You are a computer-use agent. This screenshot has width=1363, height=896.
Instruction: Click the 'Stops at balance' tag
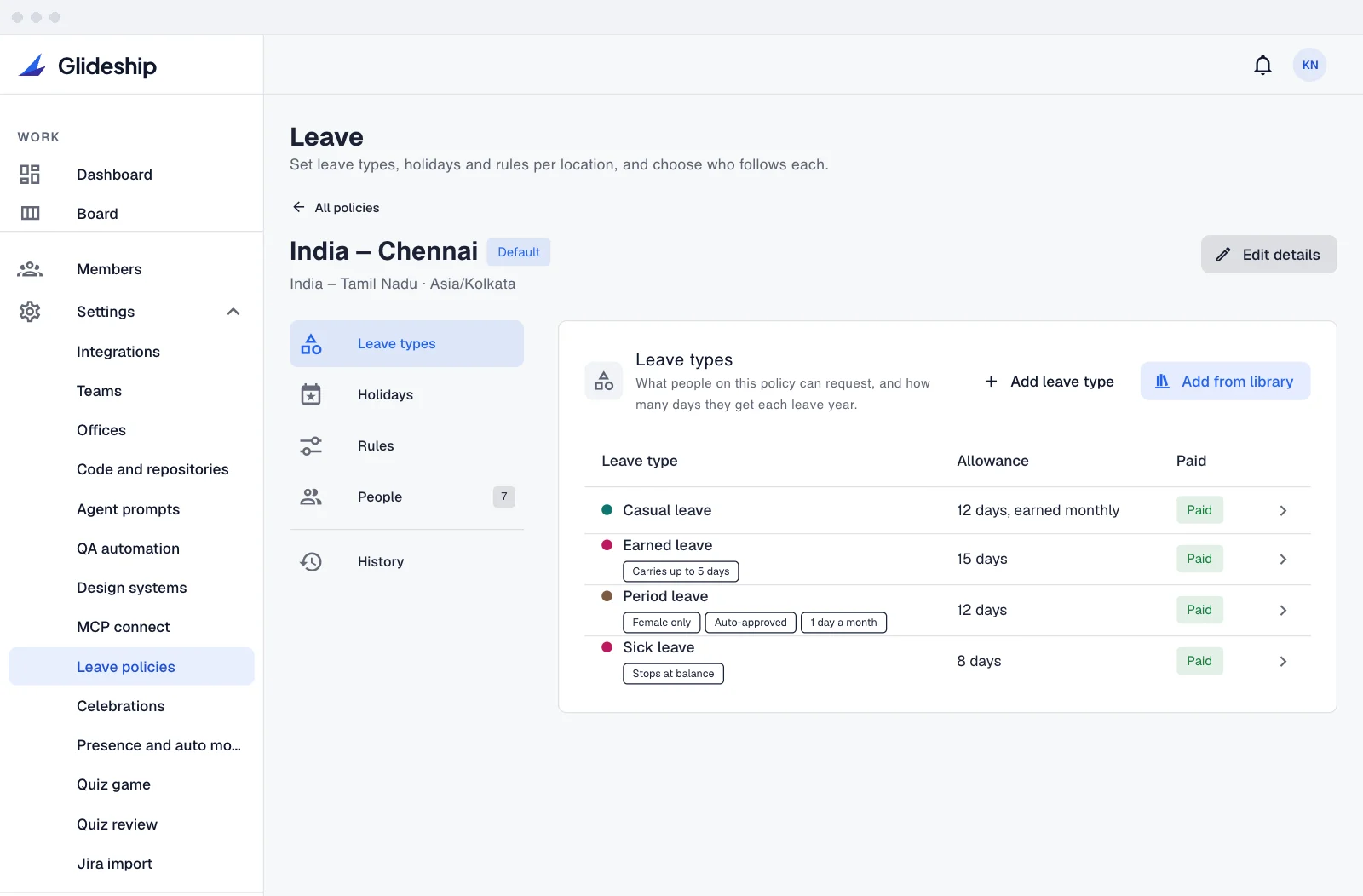673,674
